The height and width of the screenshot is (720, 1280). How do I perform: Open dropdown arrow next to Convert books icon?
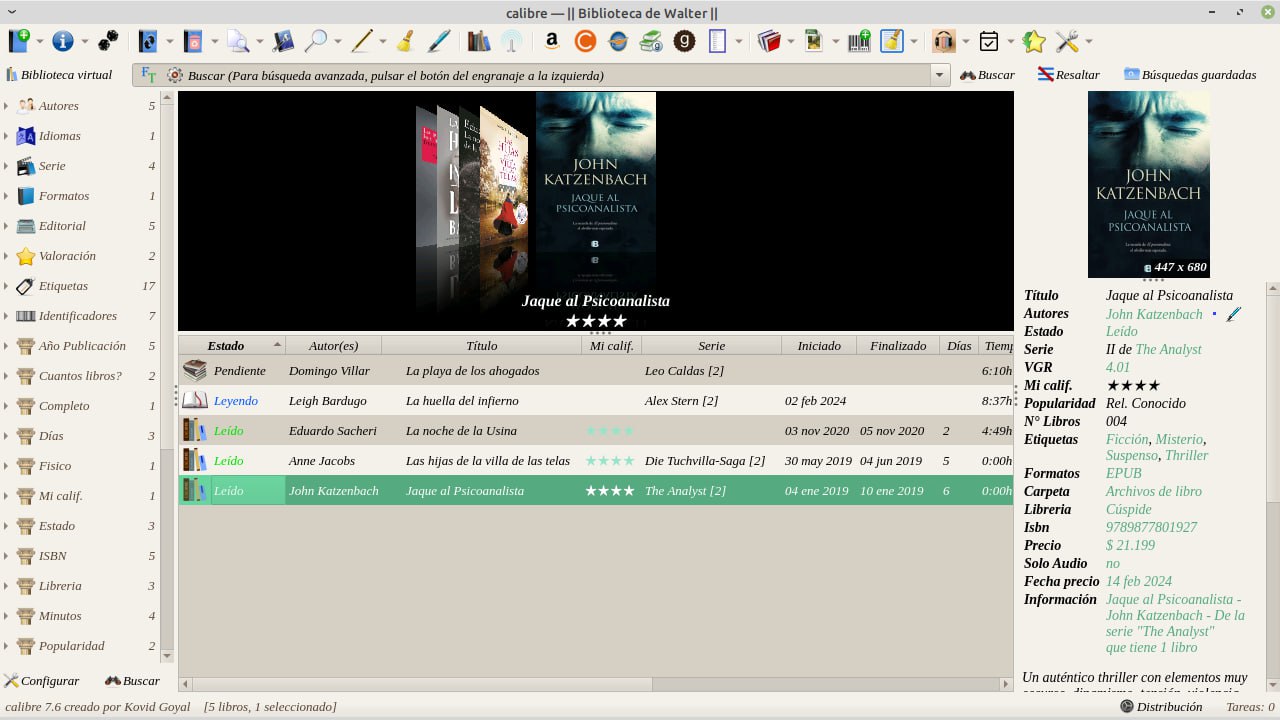(x=169, y=42)
